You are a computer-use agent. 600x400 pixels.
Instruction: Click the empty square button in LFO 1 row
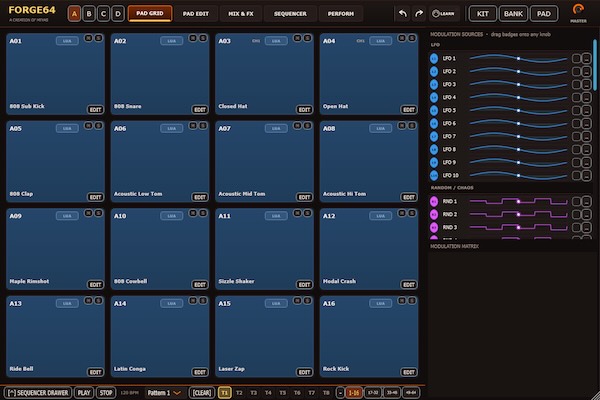point(576,59)
